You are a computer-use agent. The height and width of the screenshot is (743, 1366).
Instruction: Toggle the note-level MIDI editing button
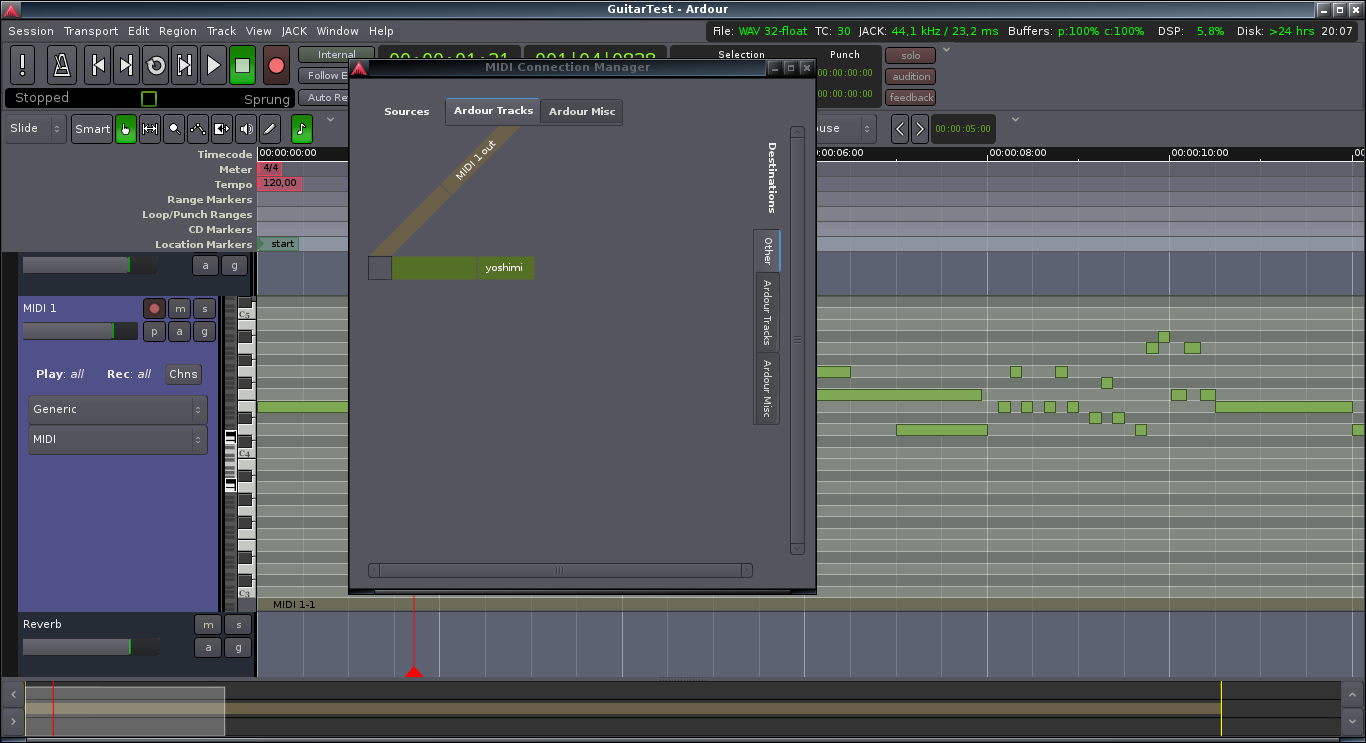[x=302, y=129]
